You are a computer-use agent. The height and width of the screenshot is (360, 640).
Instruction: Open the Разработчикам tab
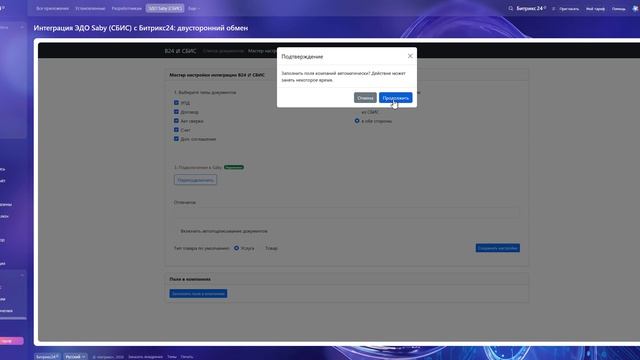[127, 8]
